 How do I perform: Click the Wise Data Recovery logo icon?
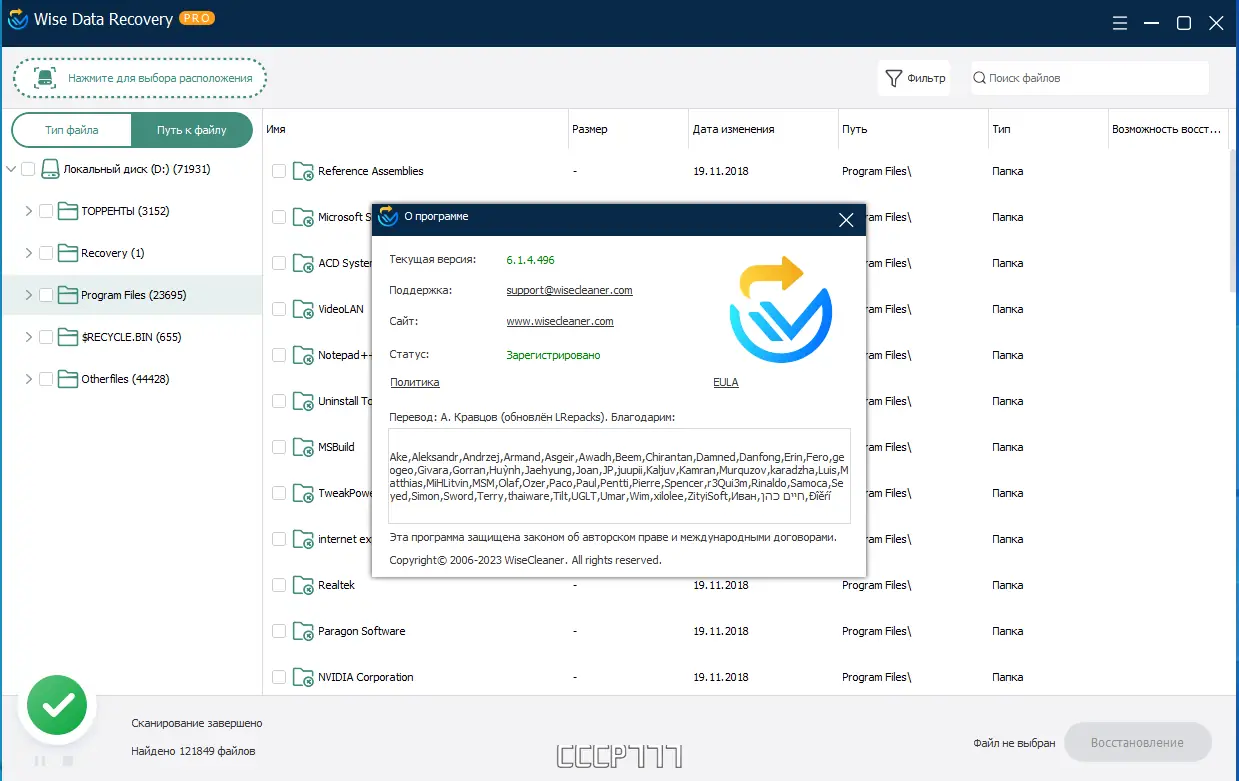click(x=17, y=18)
